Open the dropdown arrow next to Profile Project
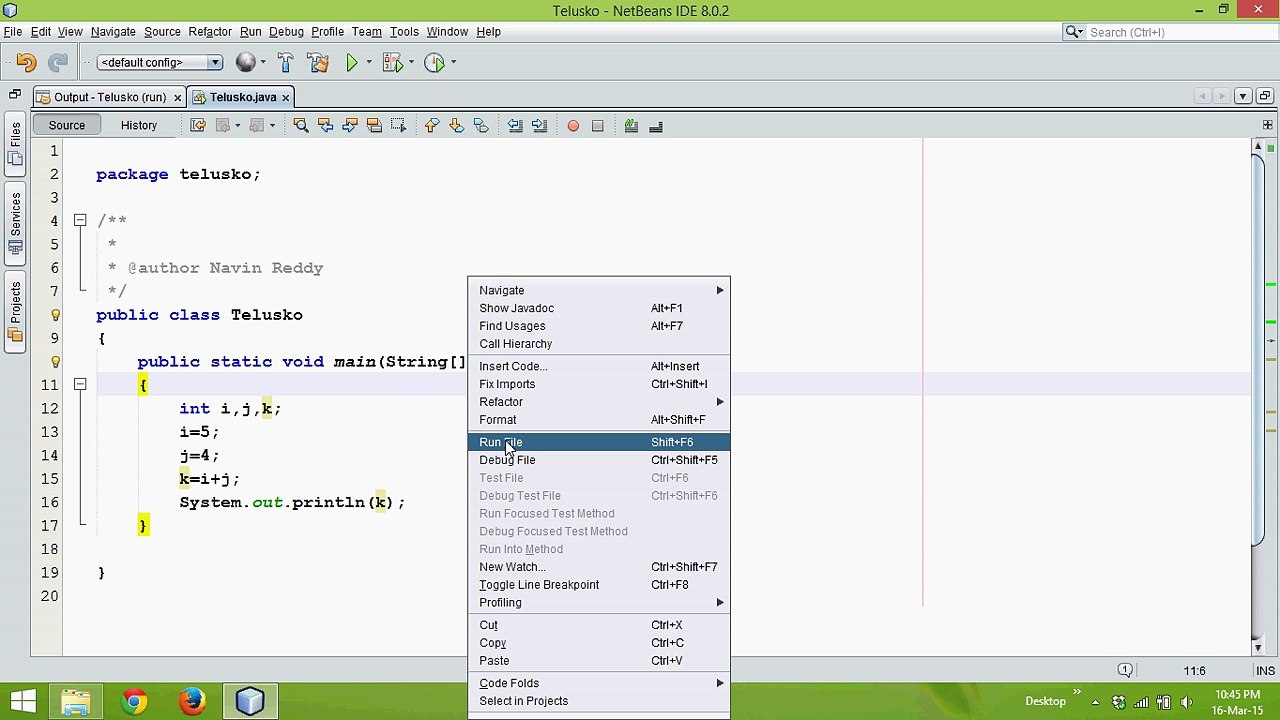 click(453, 62)
